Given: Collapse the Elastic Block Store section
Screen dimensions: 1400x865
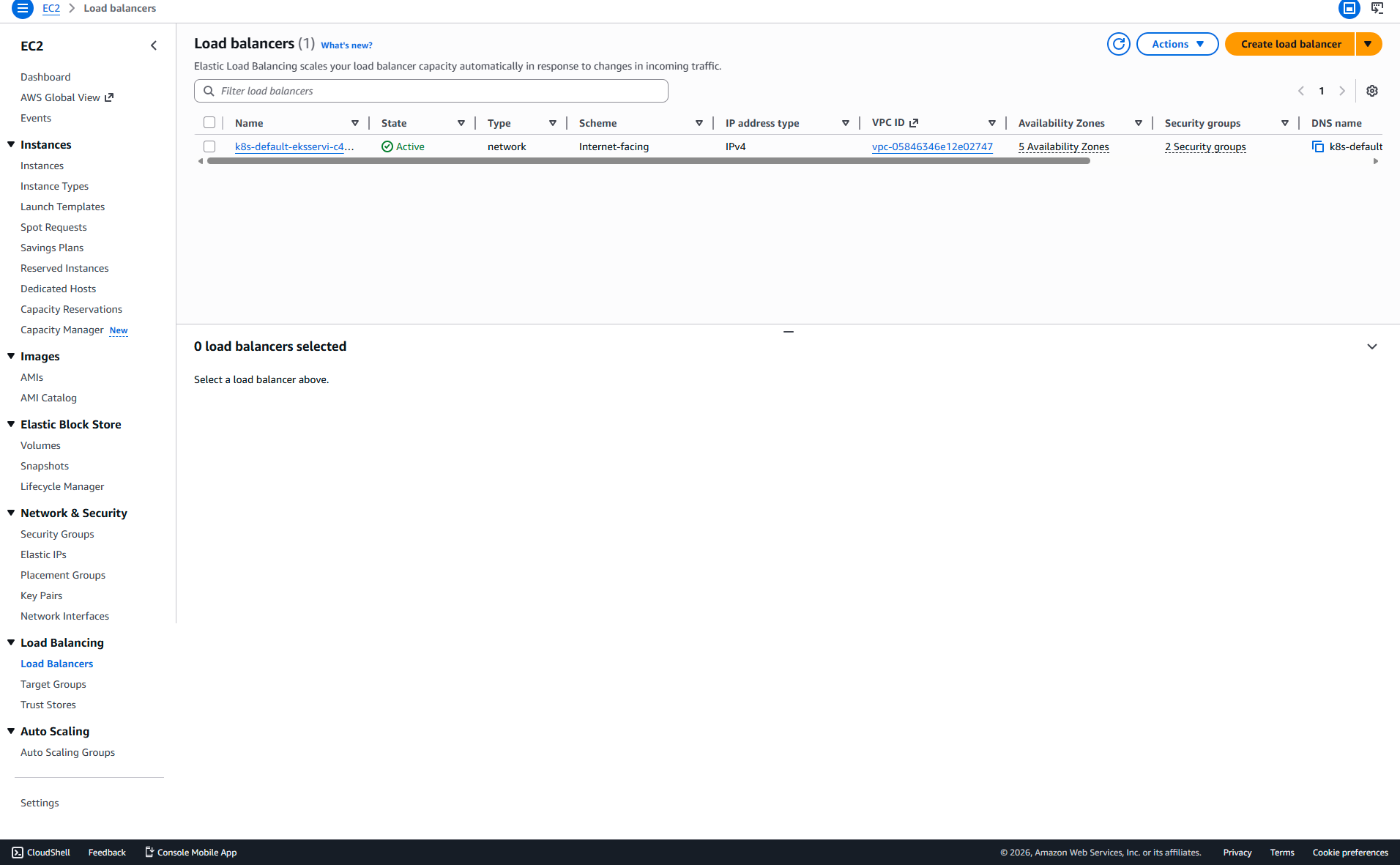Looking at the screenshot, I should 11,424.
